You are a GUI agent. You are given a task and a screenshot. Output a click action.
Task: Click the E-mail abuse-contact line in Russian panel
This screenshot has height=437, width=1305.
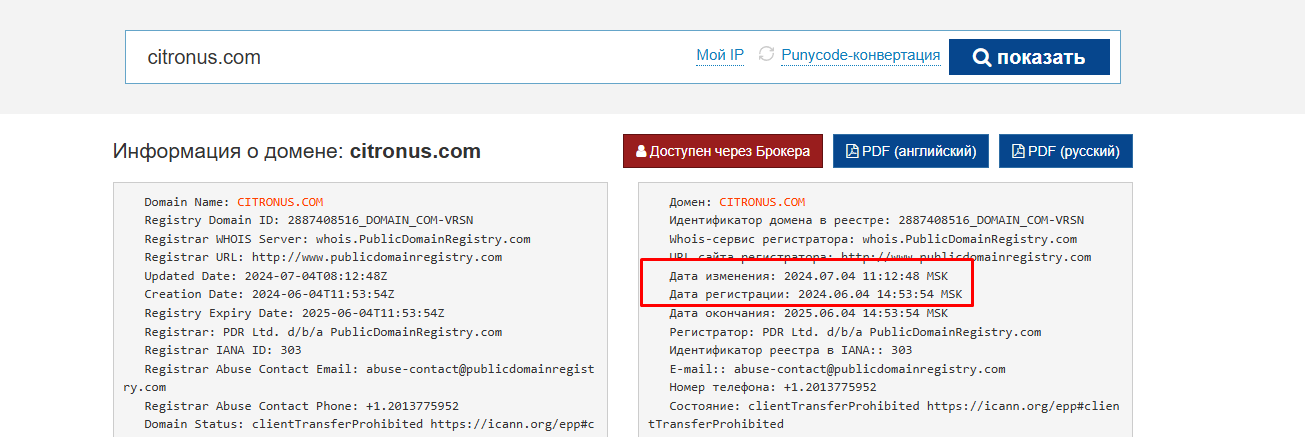point(837,368)
